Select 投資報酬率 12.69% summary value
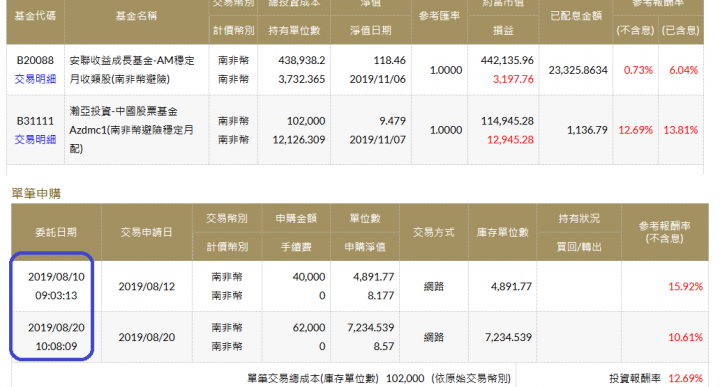Image resolution: width=720 pixels, height=387 pixels. pos(685,378)
